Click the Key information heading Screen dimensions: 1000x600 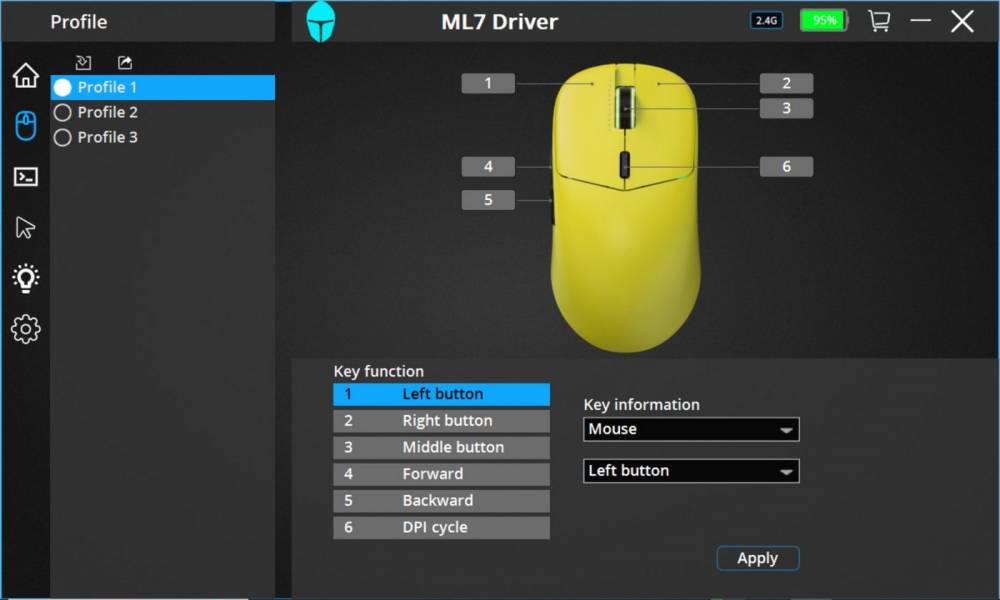click(x=641, y=404)
